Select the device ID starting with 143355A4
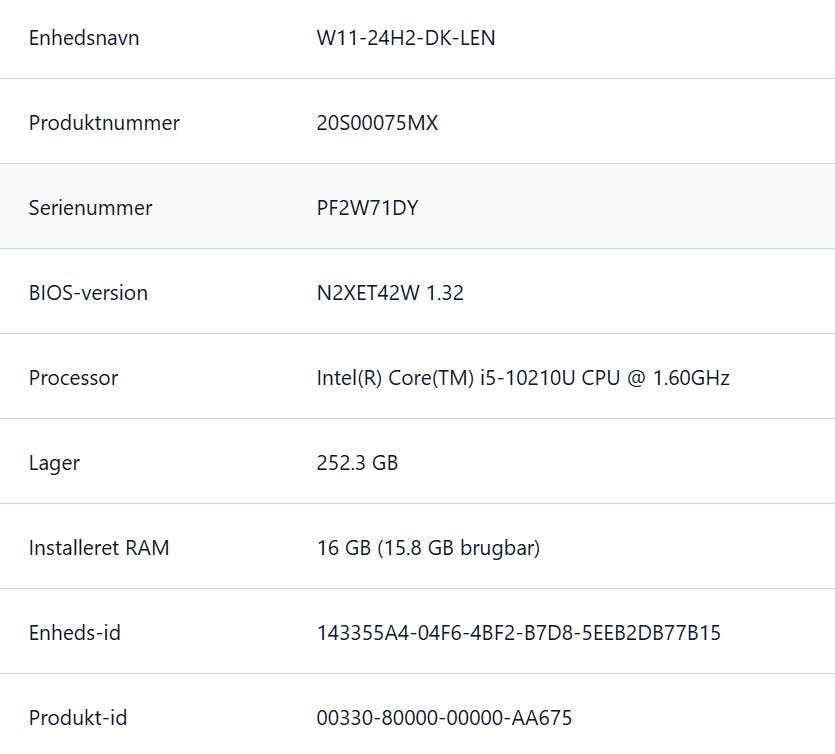 [x=518, y=633]
